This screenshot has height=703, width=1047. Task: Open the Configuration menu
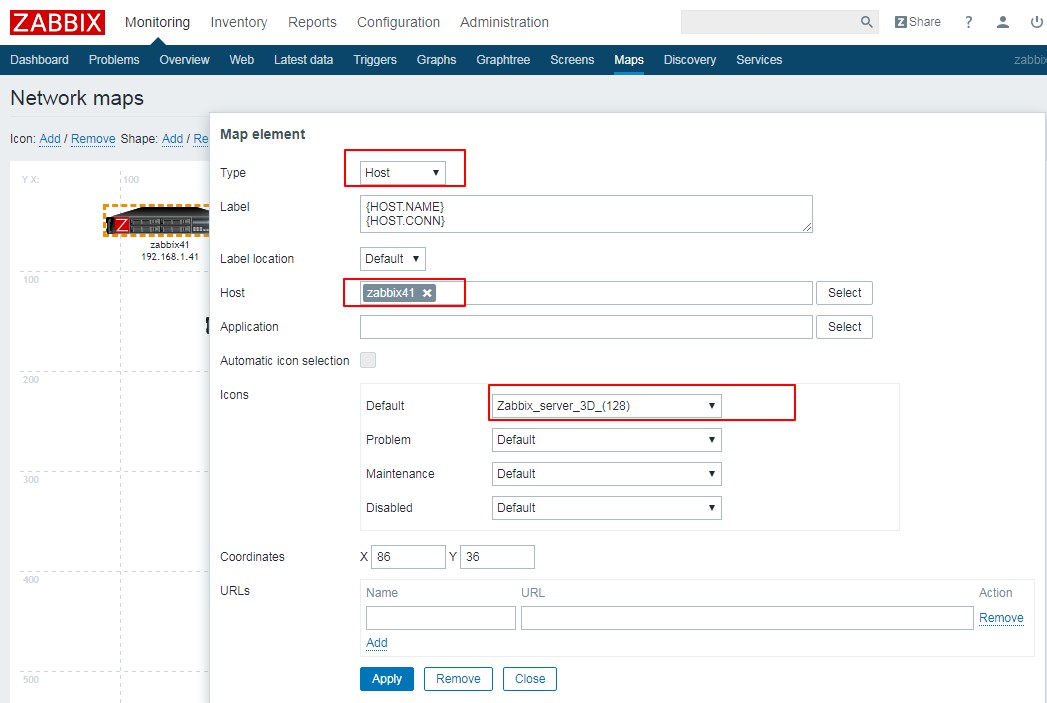(x=398, y=22)
